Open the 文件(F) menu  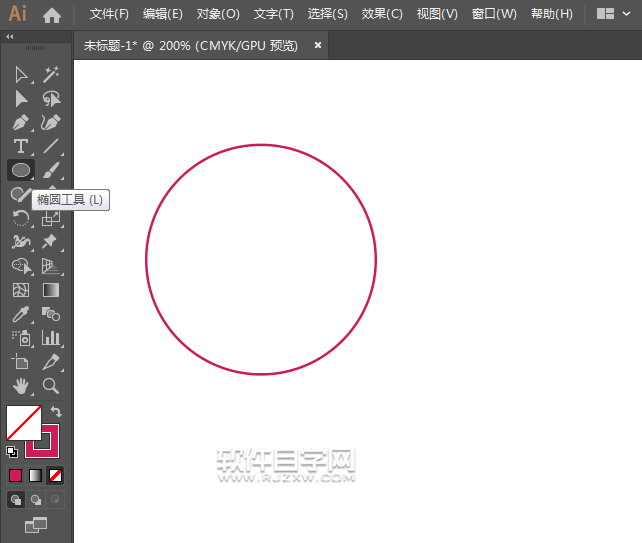point(109,14)
